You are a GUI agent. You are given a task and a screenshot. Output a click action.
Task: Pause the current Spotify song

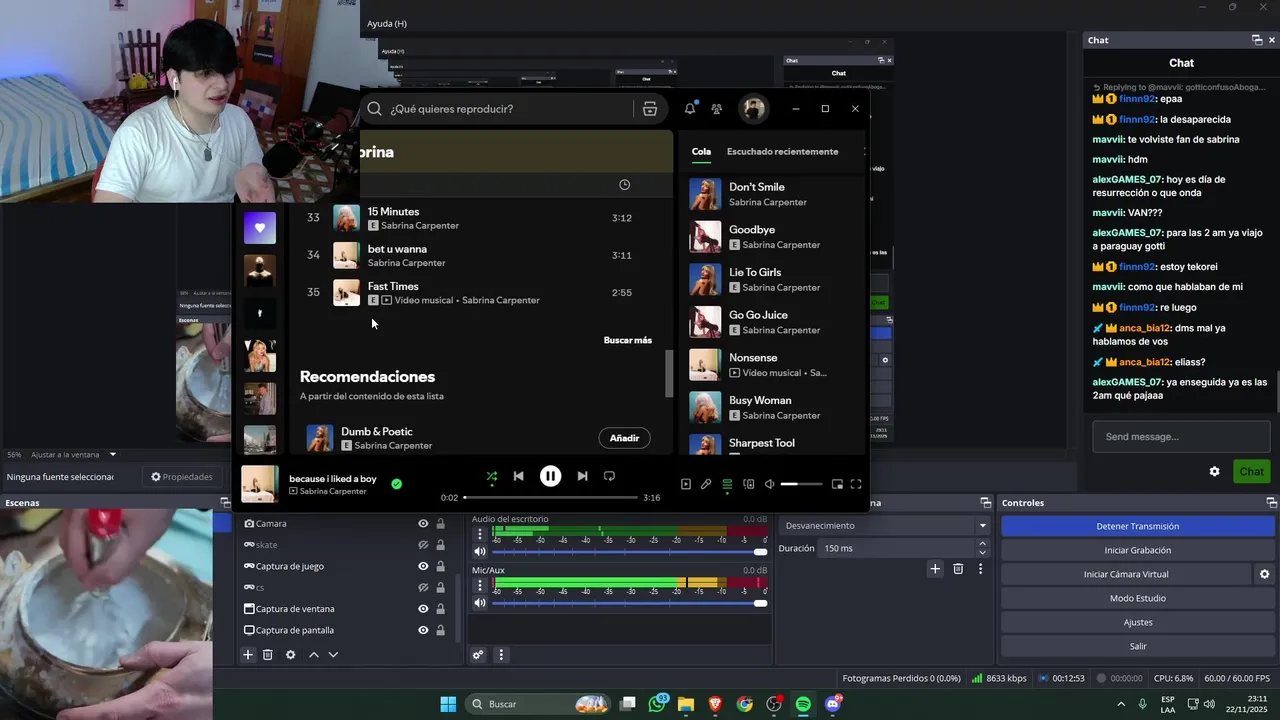[x=550, y=476]
